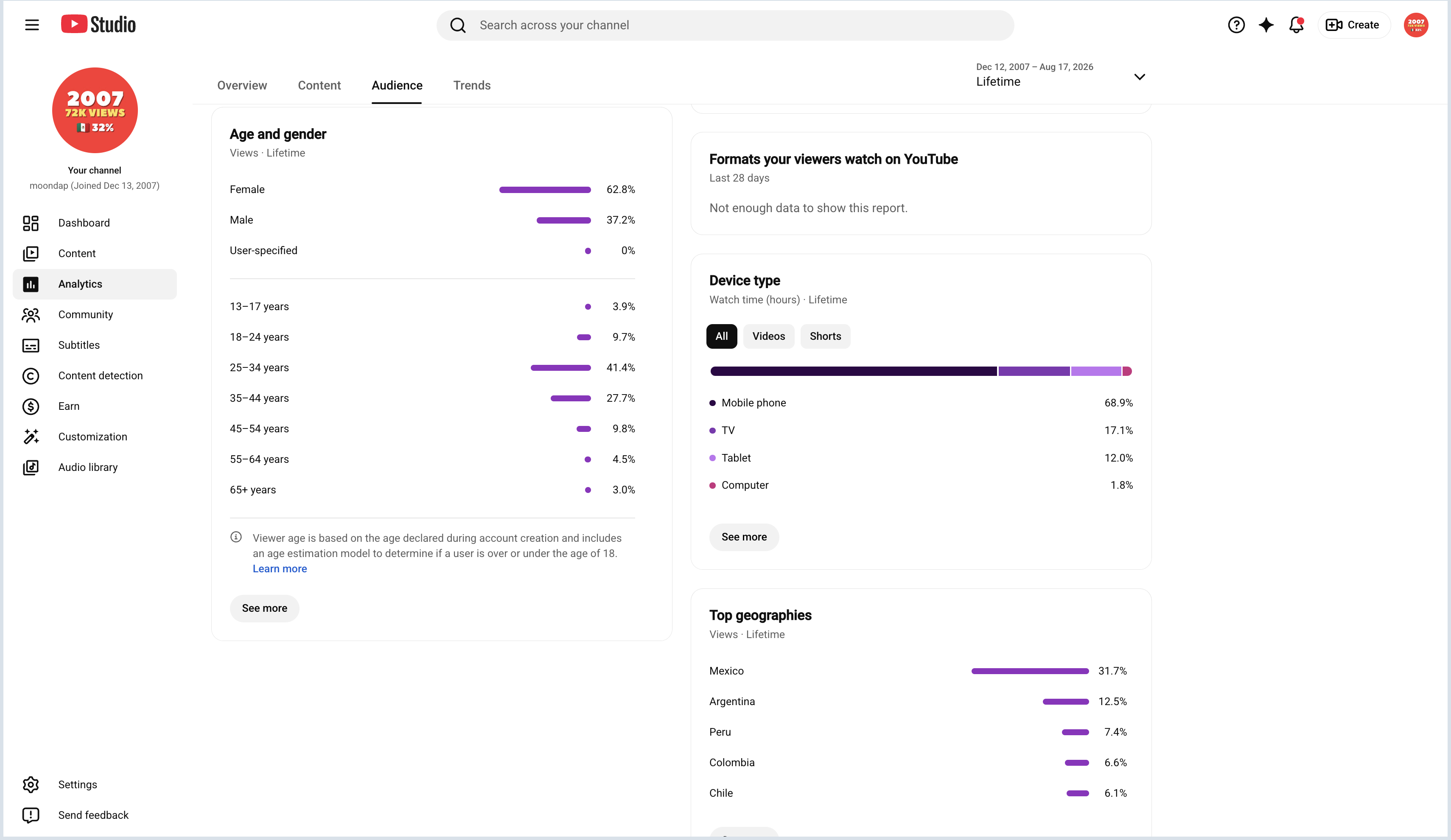The image size is (1451, 840).
Task: Select the Shorts device filter chip
Action: 825,336
